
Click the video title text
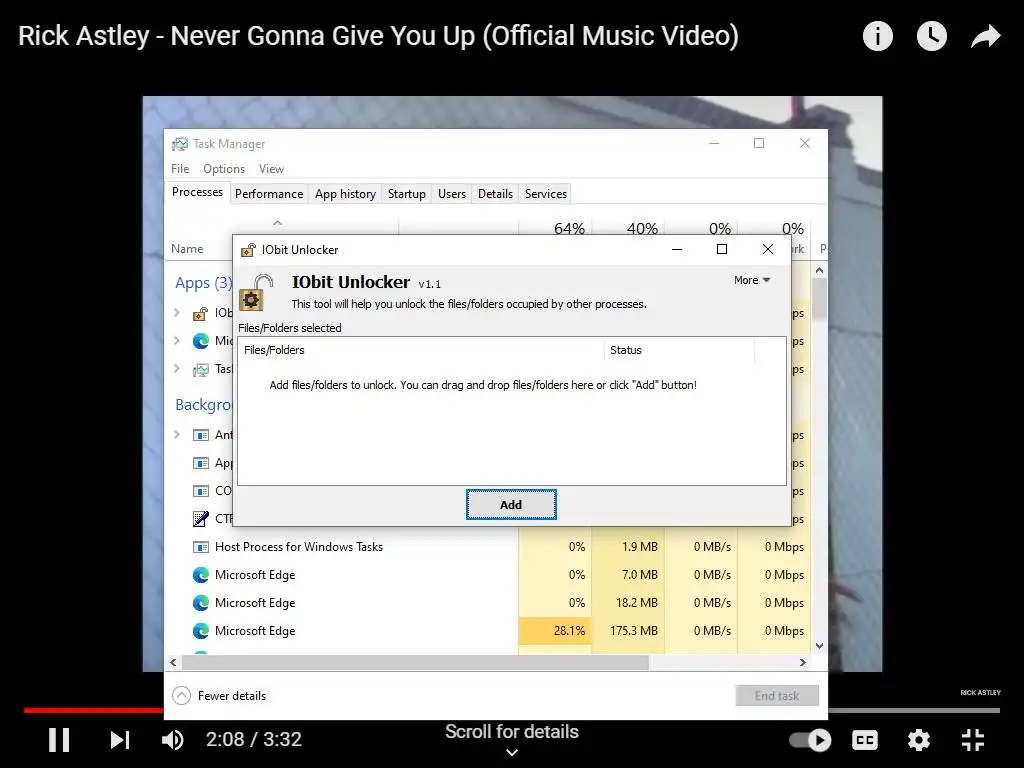[378, 35]
